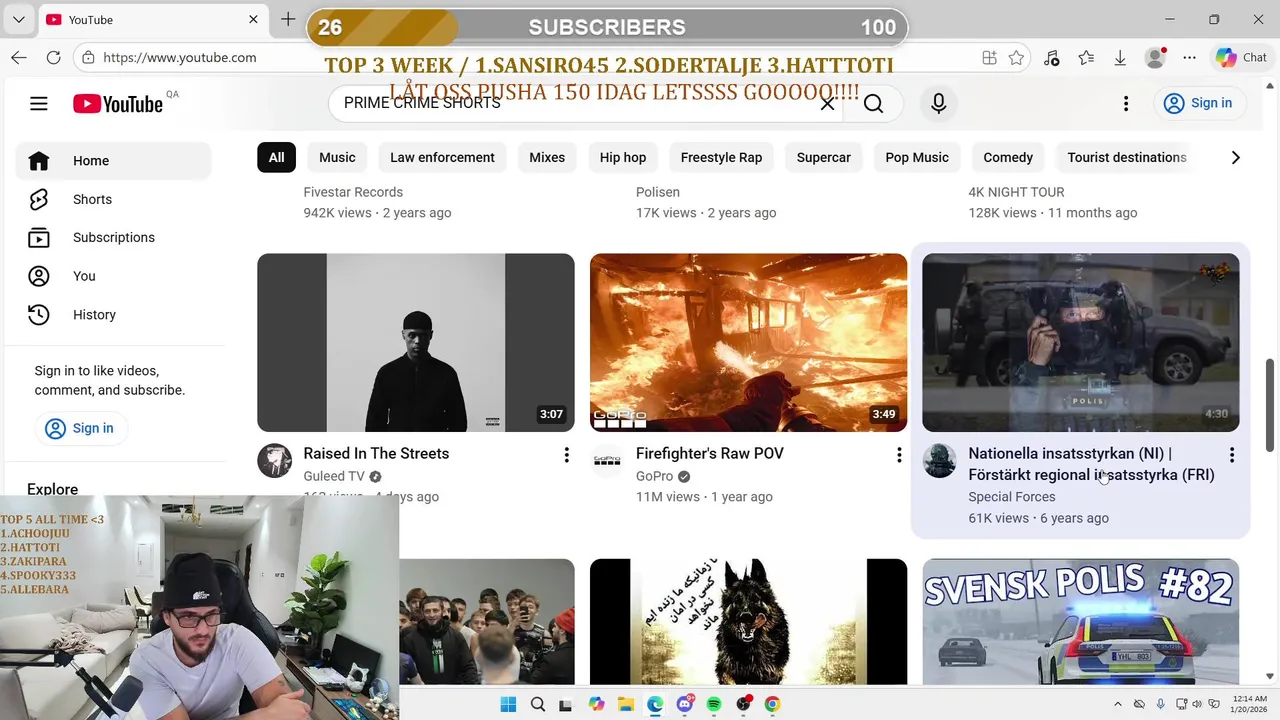
Task: Open the 4K NIGHT TOUR channel link
Action: (x=1016, y=192)
